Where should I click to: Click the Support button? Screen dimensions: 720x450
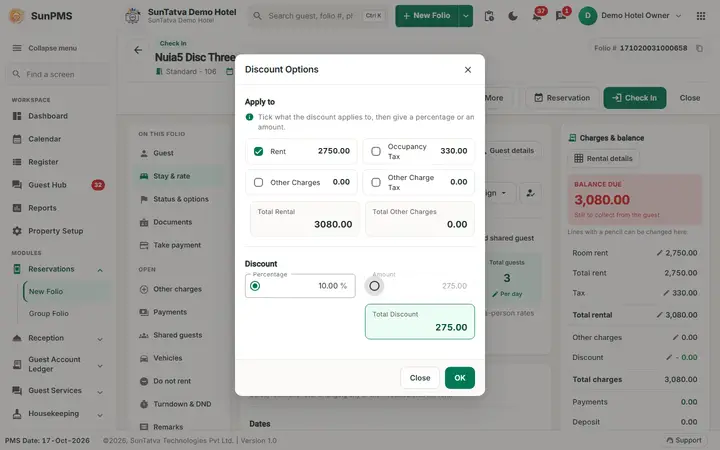pyautogui.click(x=685, y=440)
